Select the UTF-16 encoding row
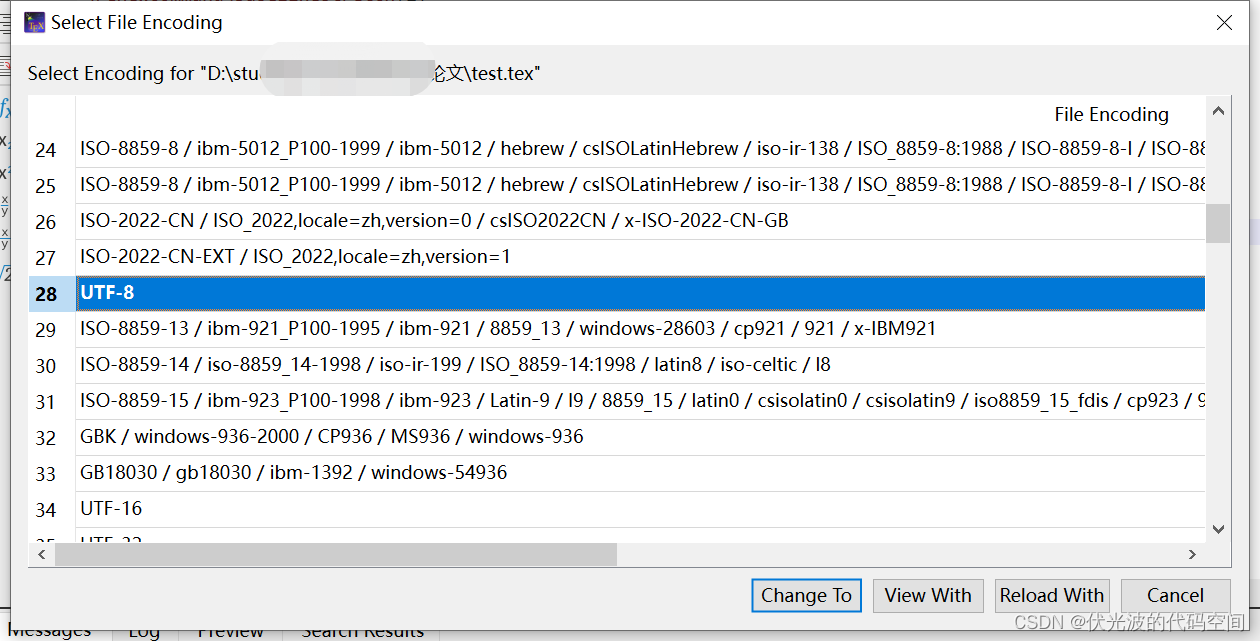The height and width of the screenshot is (641, 1260). coord(330,508)
